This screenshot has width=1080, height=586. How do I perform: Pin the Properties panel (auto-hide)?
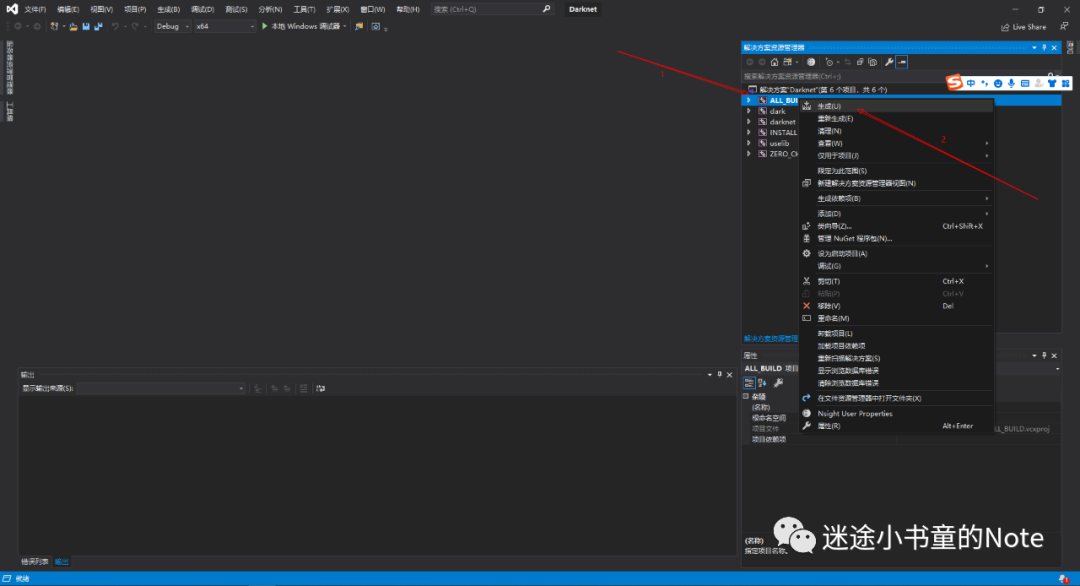[x=1044, y=355]
